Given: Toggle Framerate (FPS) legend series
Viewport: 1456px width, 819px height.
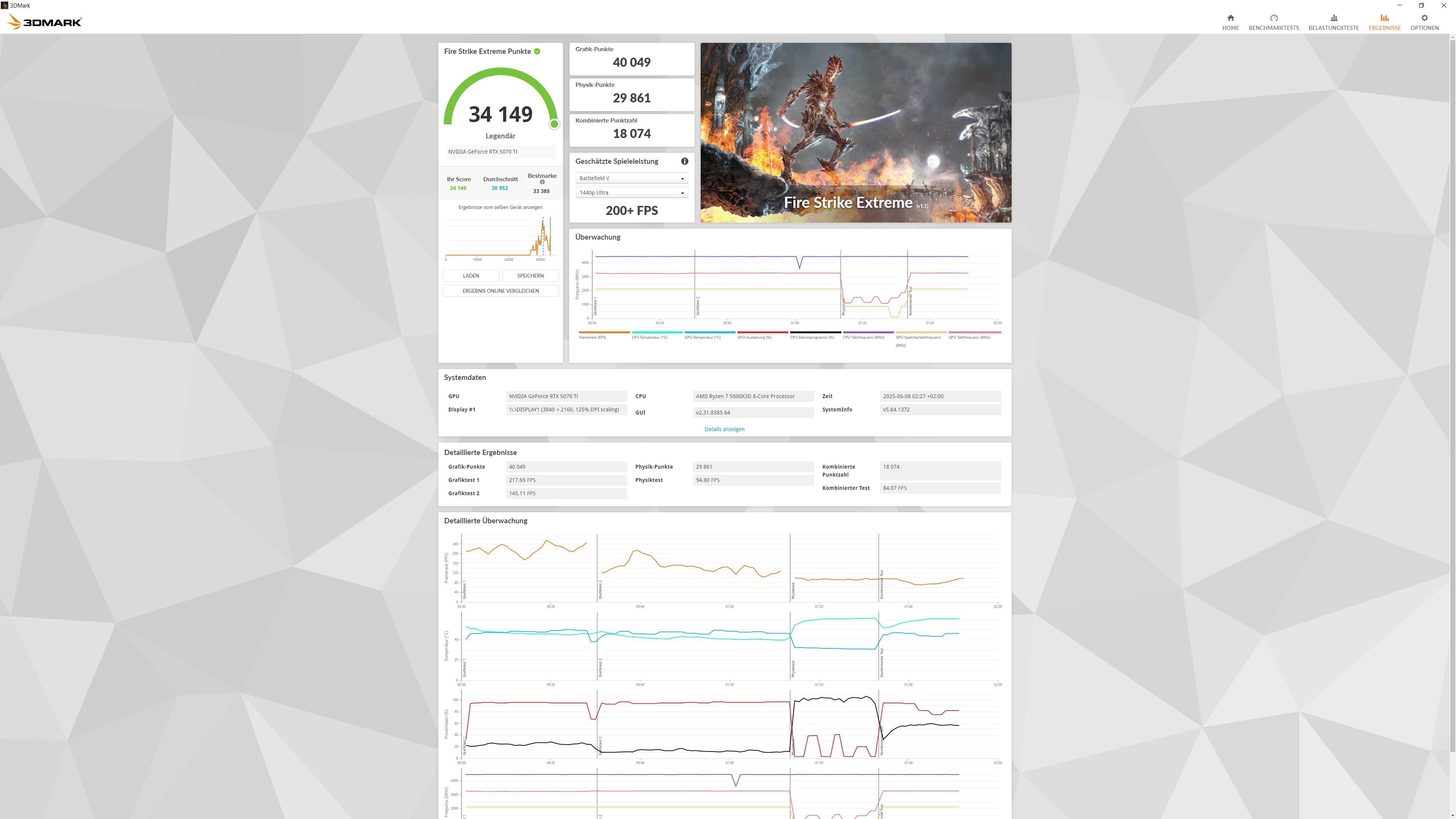Looking at the screenshot, I should point(592,337).
